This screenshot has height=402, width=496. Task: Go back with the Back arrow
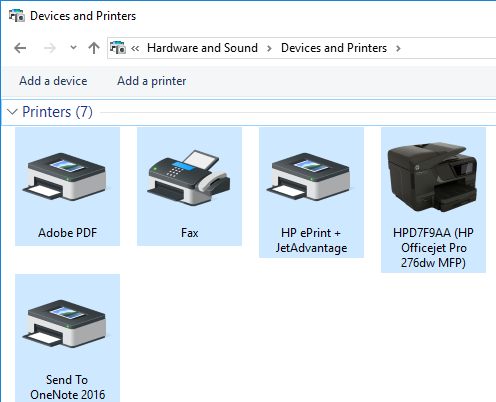click(20, 48)
